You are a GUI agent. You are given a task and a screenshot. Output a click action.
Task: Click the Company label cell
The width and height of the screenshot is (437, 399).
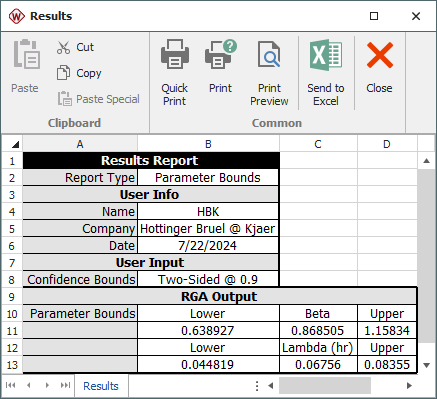tap(80, 229)
